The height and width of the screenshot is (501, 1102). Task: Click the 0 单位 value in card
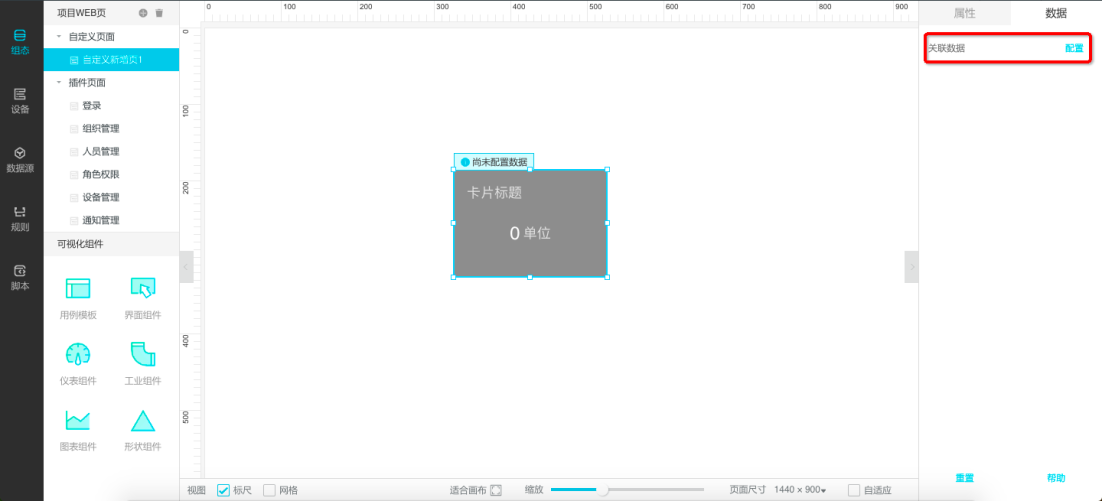[x=530, y=233]
